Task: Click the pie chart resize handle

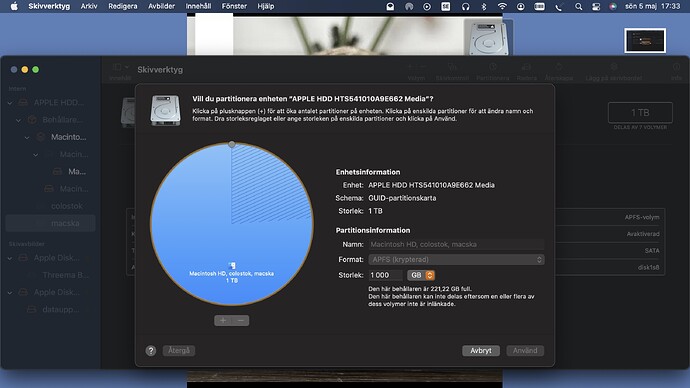Action: pos(232,144)
